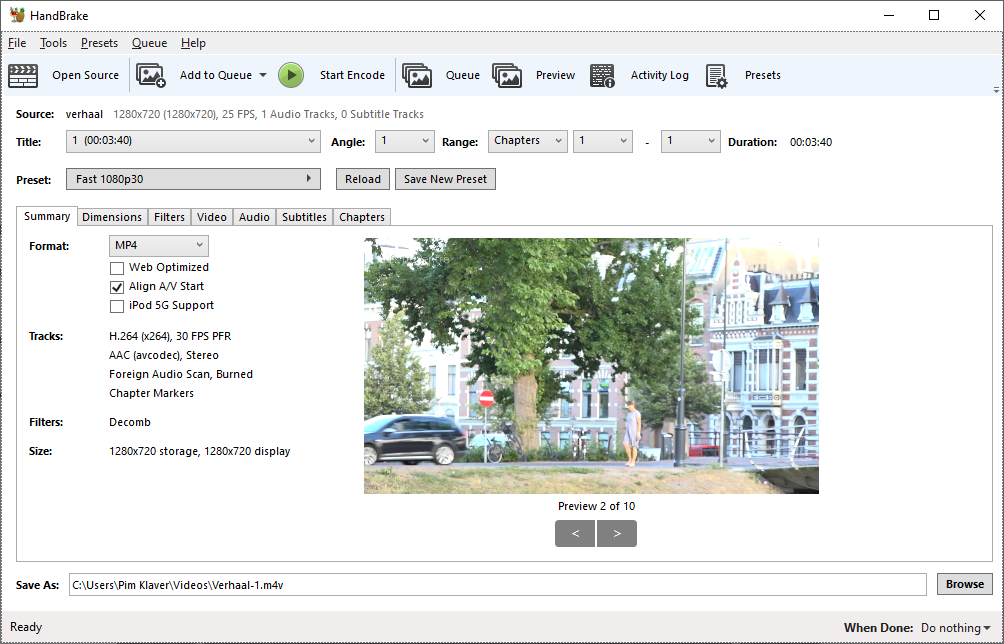Image resolution: width=1004 pixels, height=644 pixels.
Task: Open the Format MP4 dropdown
Action: click(159, 245)
